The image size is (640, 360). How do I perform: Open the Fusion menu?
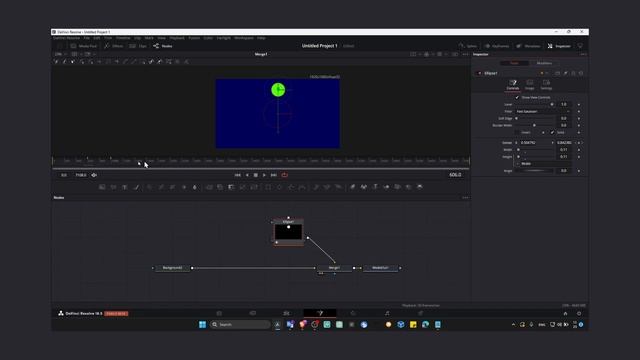pos(194,38)
